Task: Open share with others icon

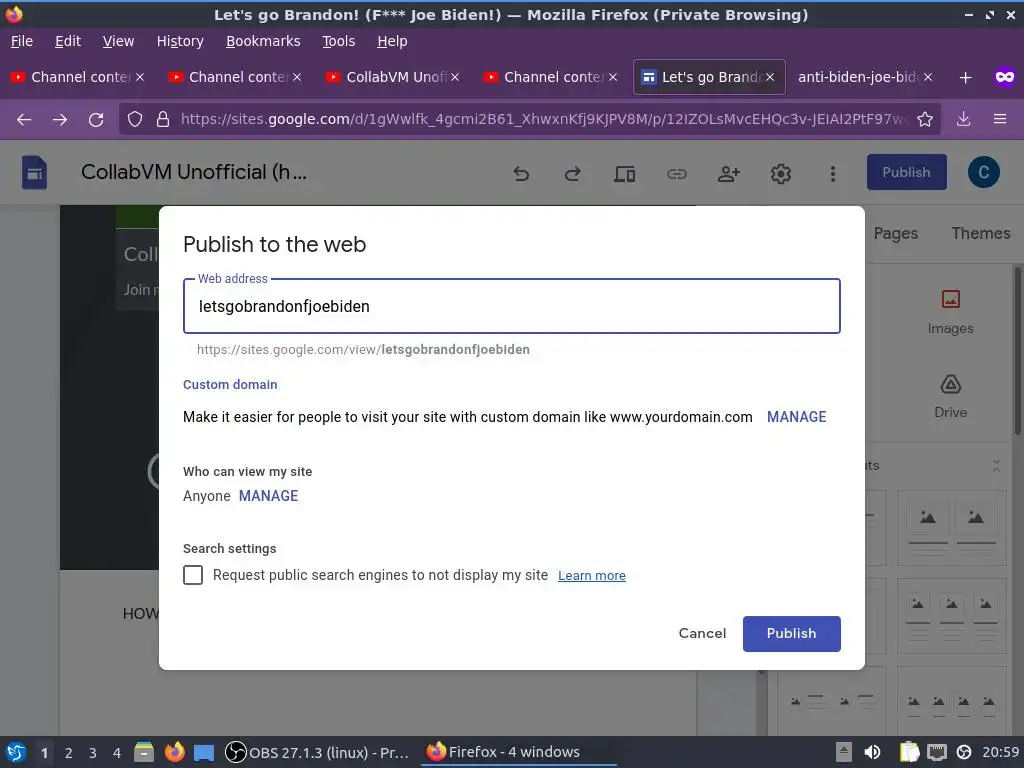Action: (x=728, y=174)
